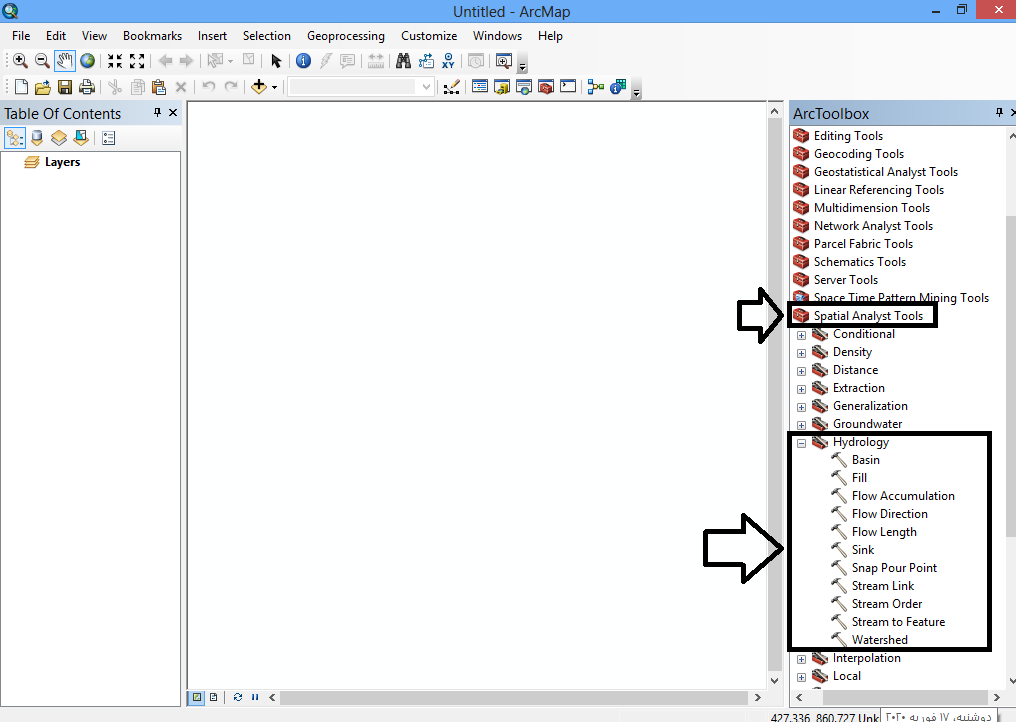The height and width of the screenshot is (722, 1016).
Task: Open the Windows menu
Action: [x=497, y=36]
